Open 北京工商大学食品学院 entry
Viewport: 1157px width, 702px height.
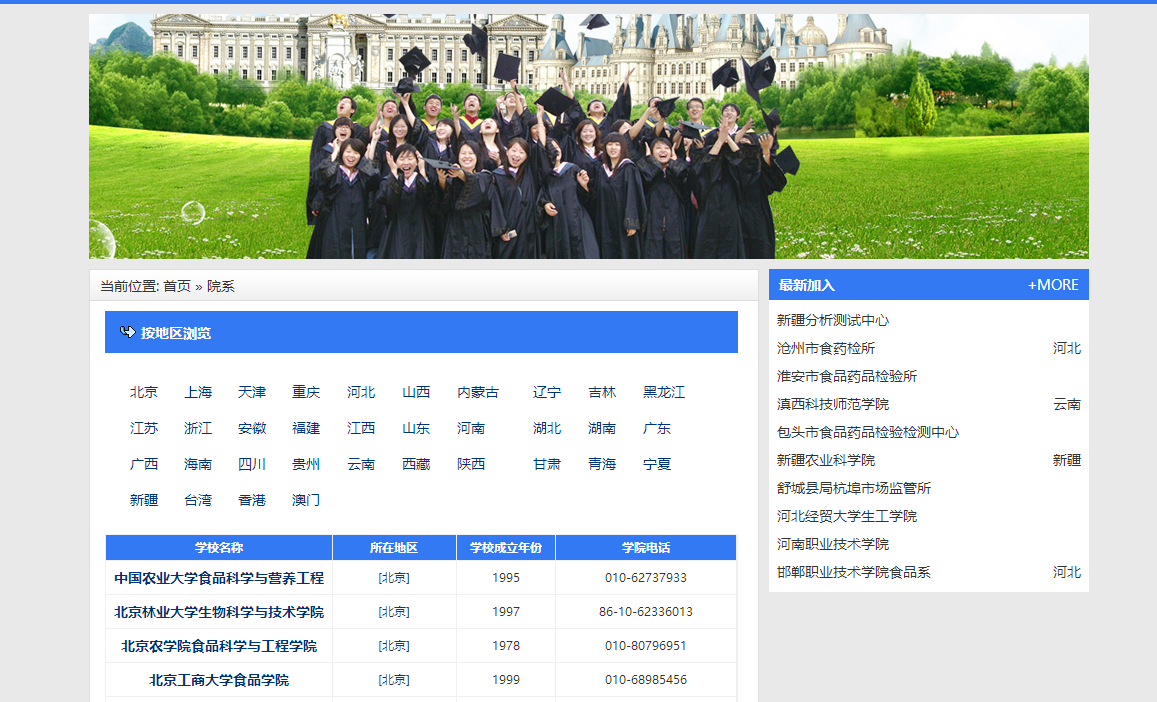point(219,680)
